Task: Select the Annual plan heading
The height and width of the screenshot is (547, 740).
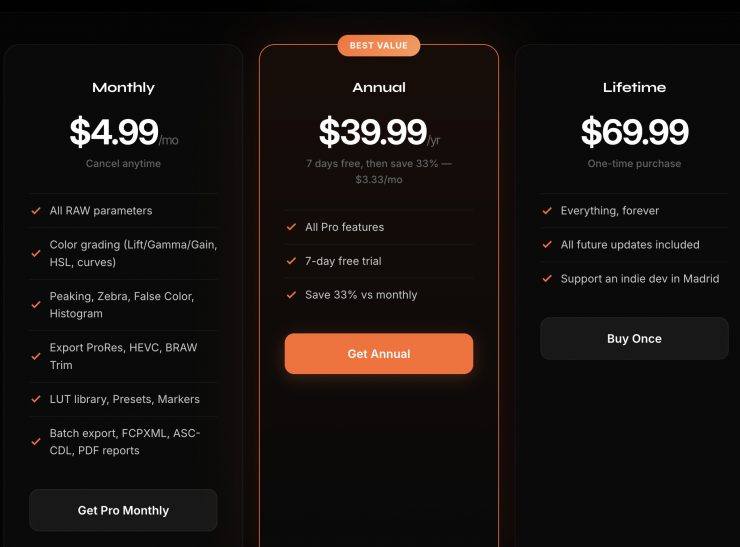Action: click(x=378, y=88)
